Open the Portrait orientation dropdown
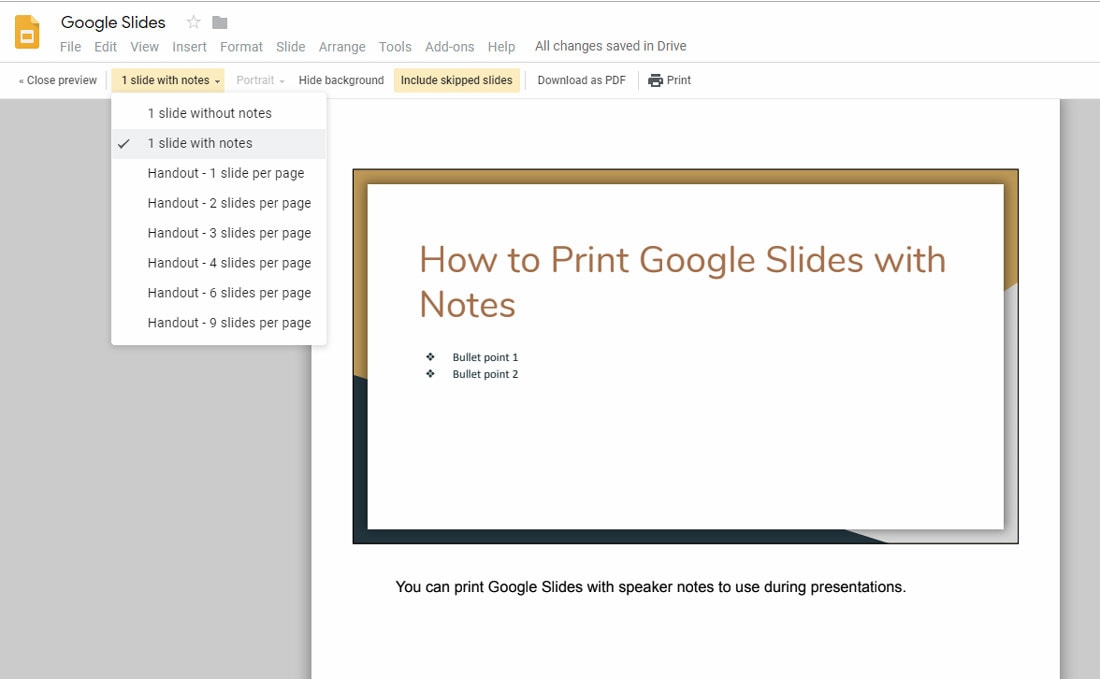This screenshot has width=1100, height=679. coord(260,80)
